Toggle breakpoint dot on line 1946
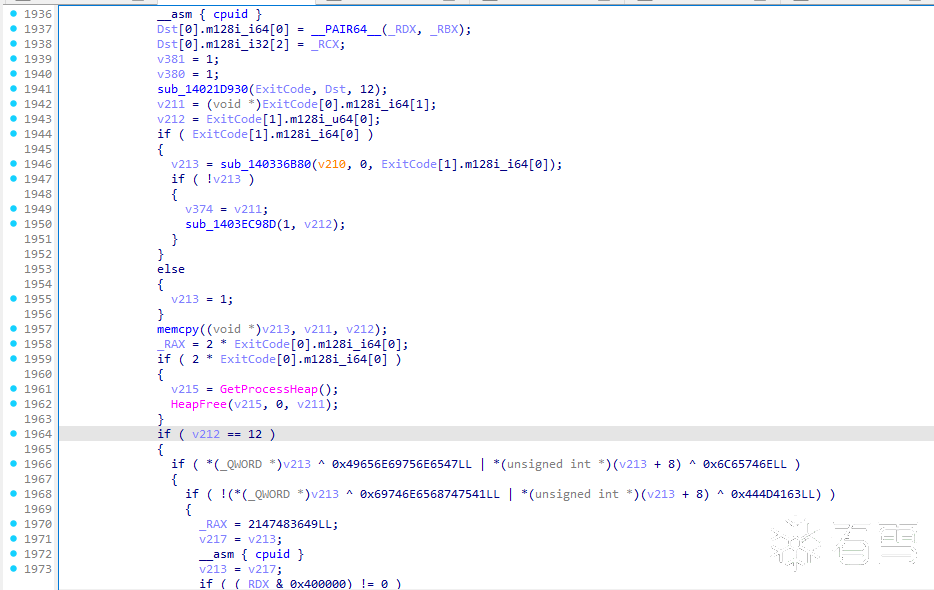The width and height of the screenshot is (934, 590). tap(14, 163)
